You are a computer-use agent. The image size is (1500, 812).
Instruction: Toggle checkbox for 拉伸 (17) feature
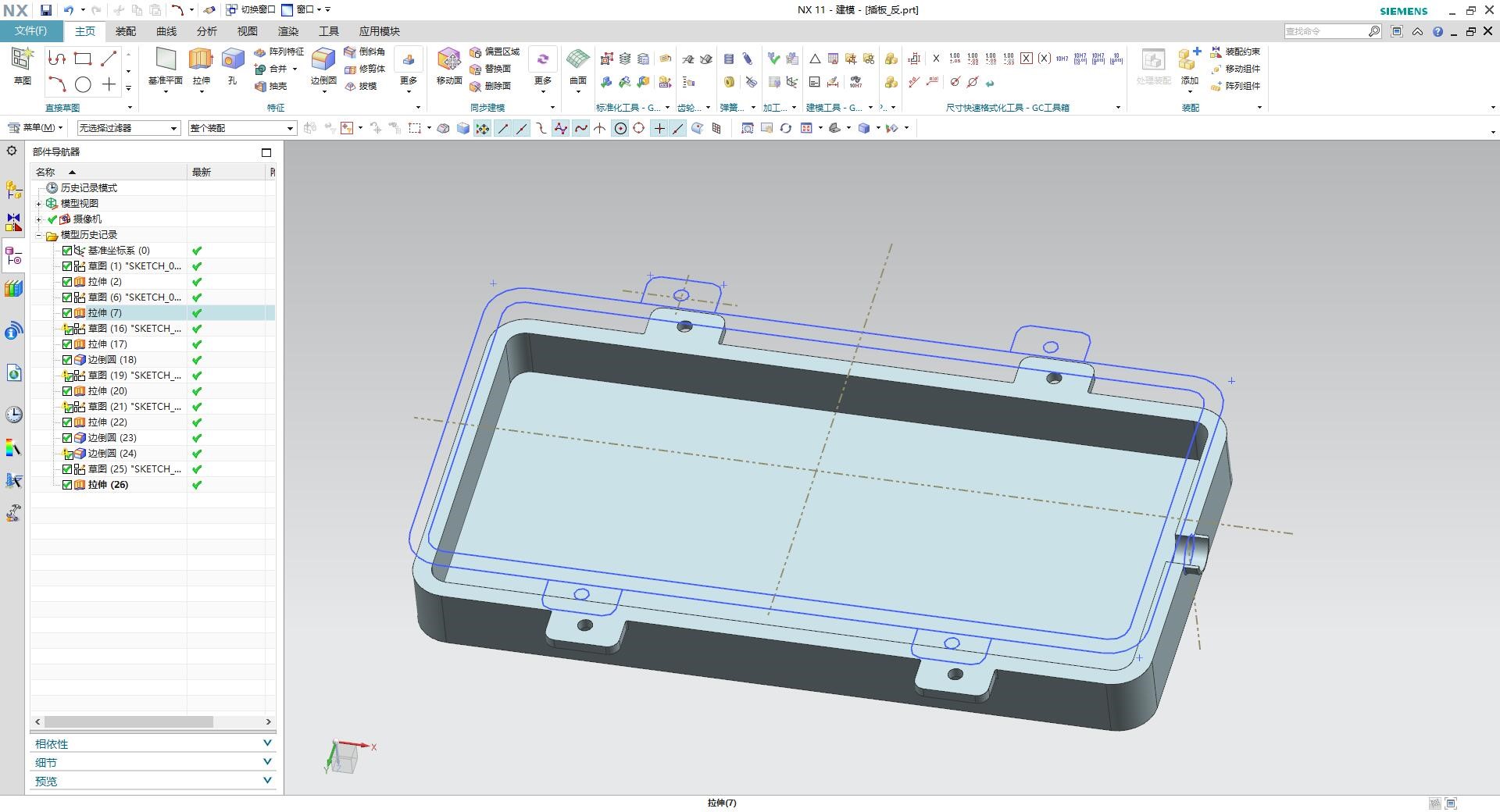point(67,344)
